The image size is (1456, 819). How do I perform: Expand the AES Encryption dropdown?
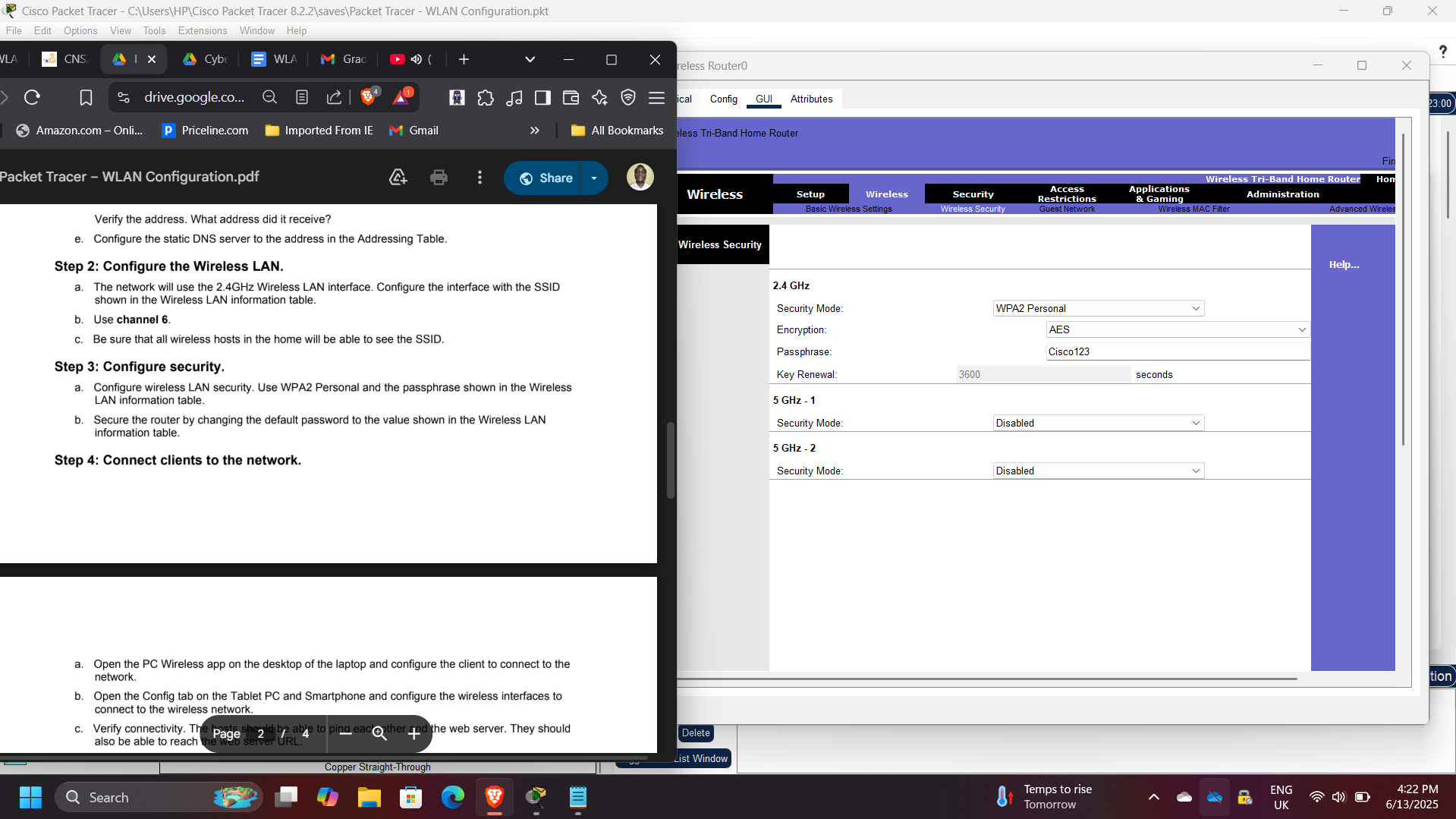point(1177,329)
